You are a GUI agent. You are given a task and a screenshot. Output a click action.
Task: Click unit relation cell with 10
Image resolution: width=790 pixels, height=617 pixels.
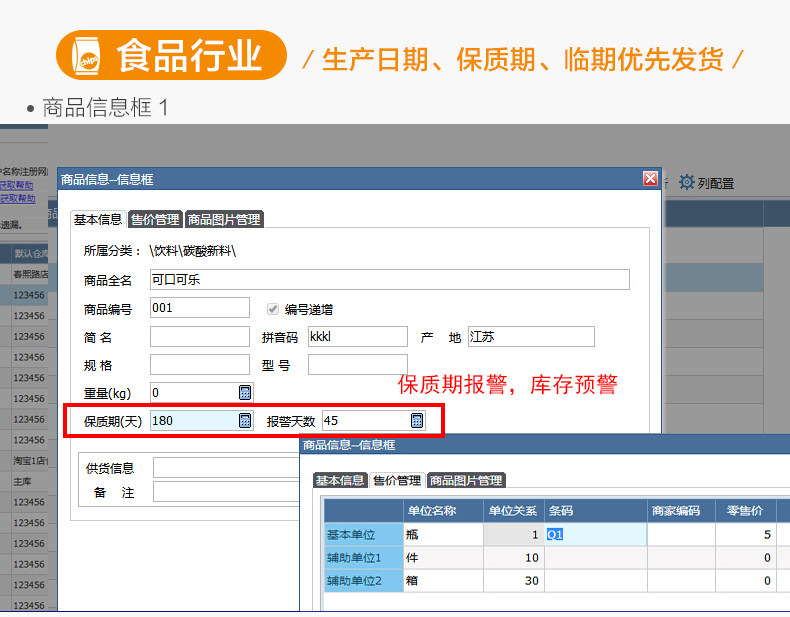point(513,558)
